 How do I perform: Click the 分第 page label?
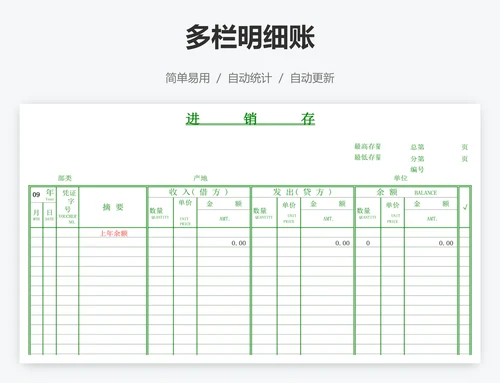(x=417, y=159)
